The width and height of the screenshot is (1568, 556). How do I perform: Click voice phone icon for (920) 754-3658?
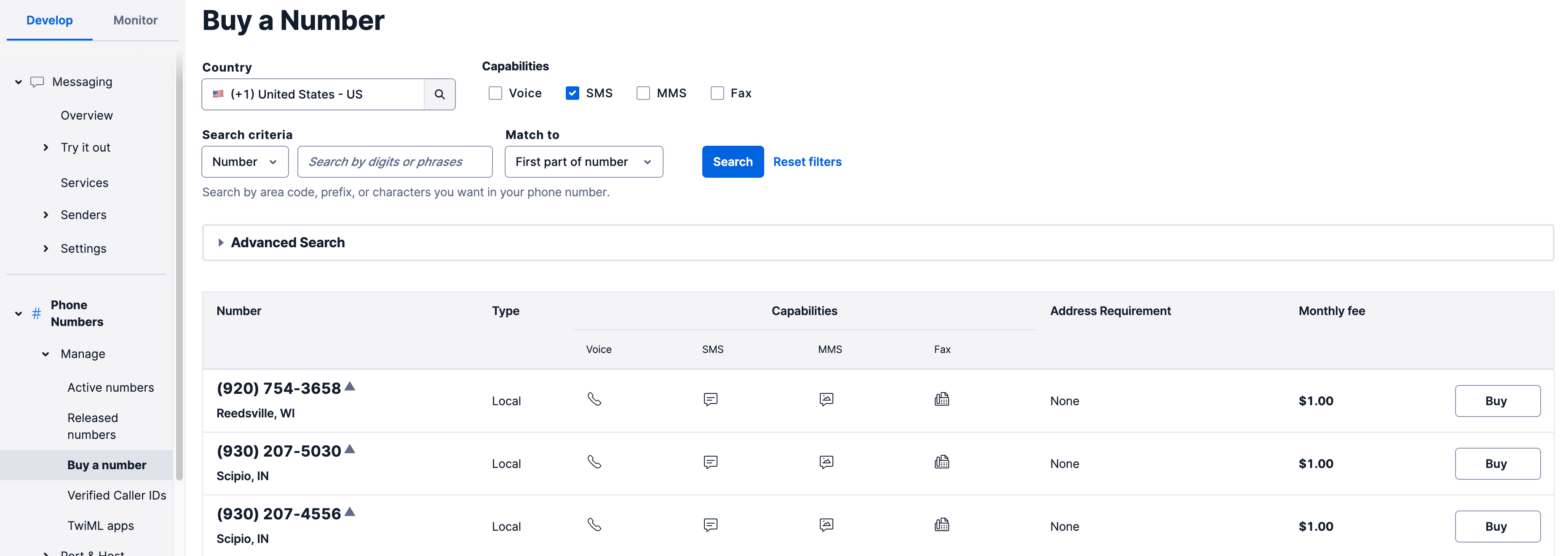pyautogui.click(x=594, y=399)
